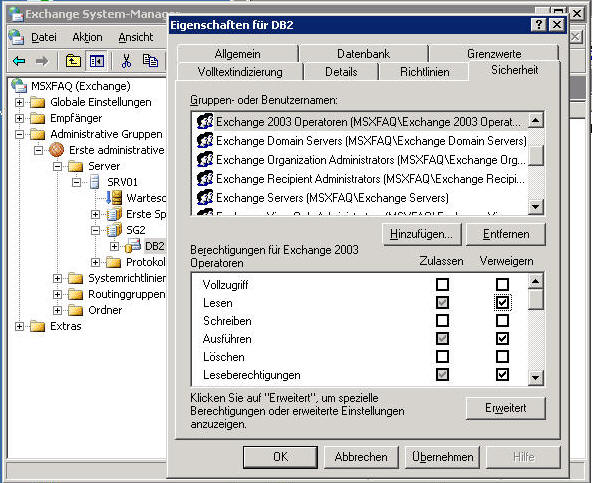Image resolution: width=592 pixels, height=483 pixels.
Task: Click the Exchange Domain Servers group icon
Action: [x=205, y=140]
